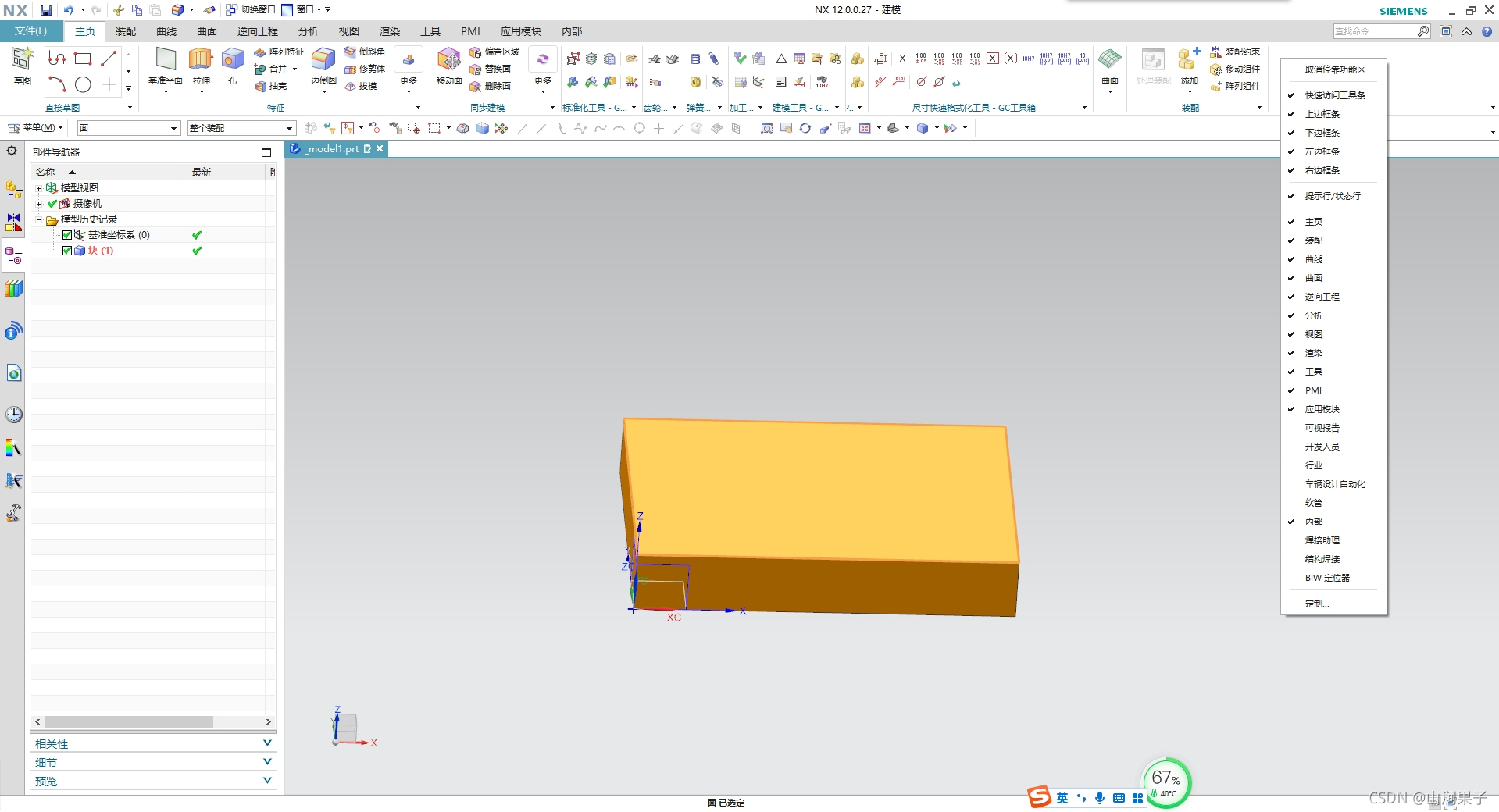Click the 删除面 delete face tool
Image resolution: width=1499 pixels, height=812 pixels.
491,86
